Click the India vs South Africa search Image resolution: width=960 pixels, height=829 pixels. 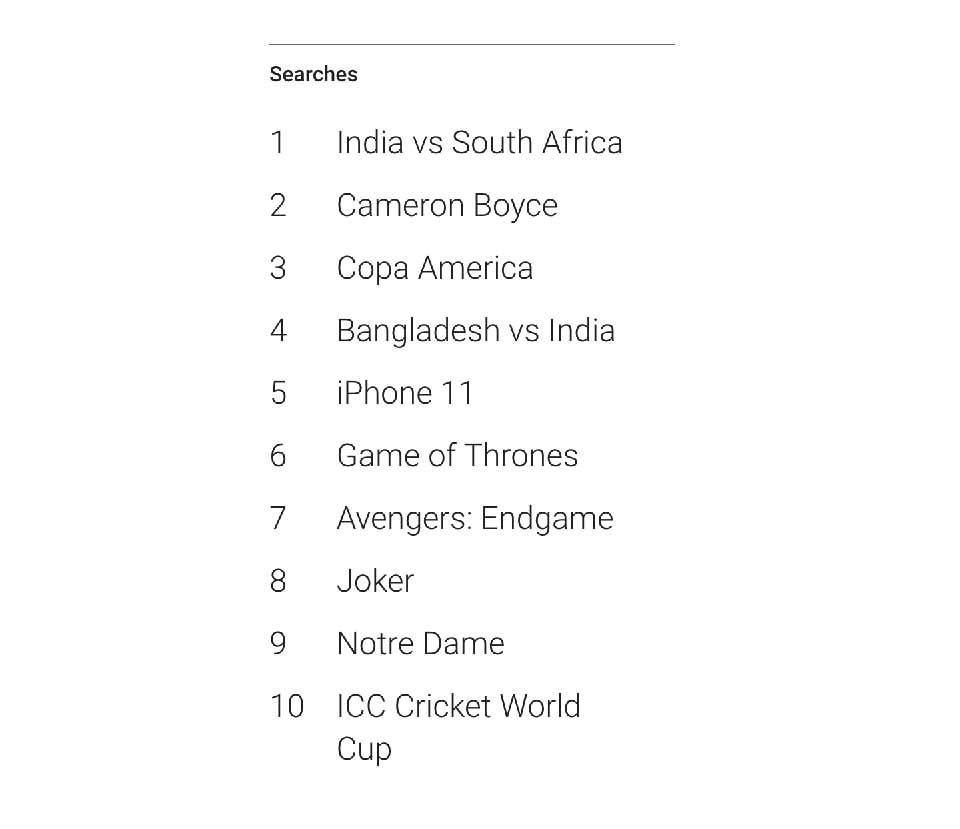pos(479,143)
